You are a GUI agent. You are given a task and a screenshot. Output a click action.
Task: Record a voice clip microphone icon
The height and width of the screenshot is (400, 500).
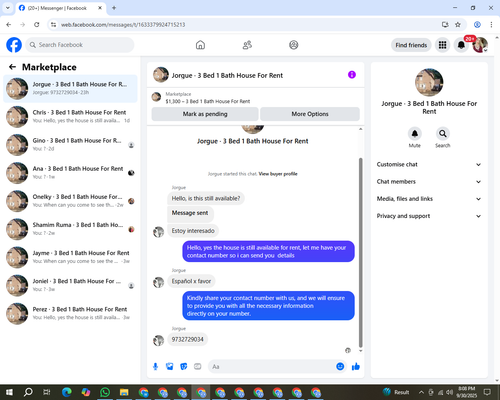(155, 367)
